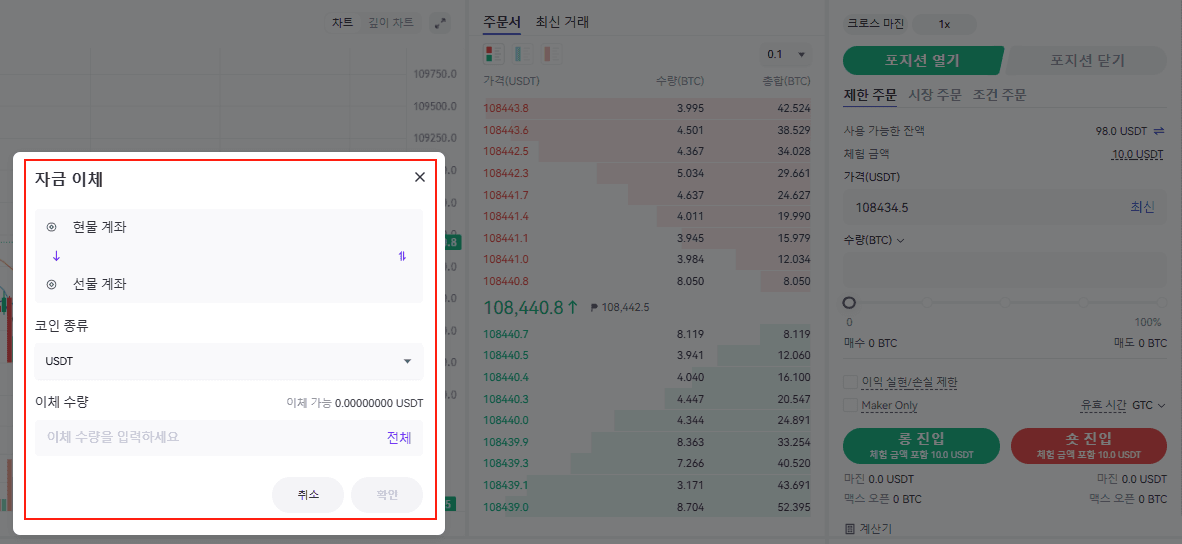The height and width of the screenshot is (544, 1182).
Task: Expand the 0.1 price grouping dropdown
Action: pyautogui.click(x=785, y=54)
